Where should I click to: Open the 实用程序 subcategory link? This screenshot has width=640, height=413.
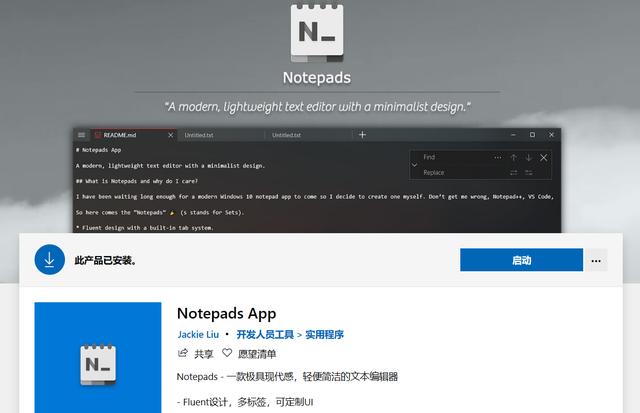point(324,335)
